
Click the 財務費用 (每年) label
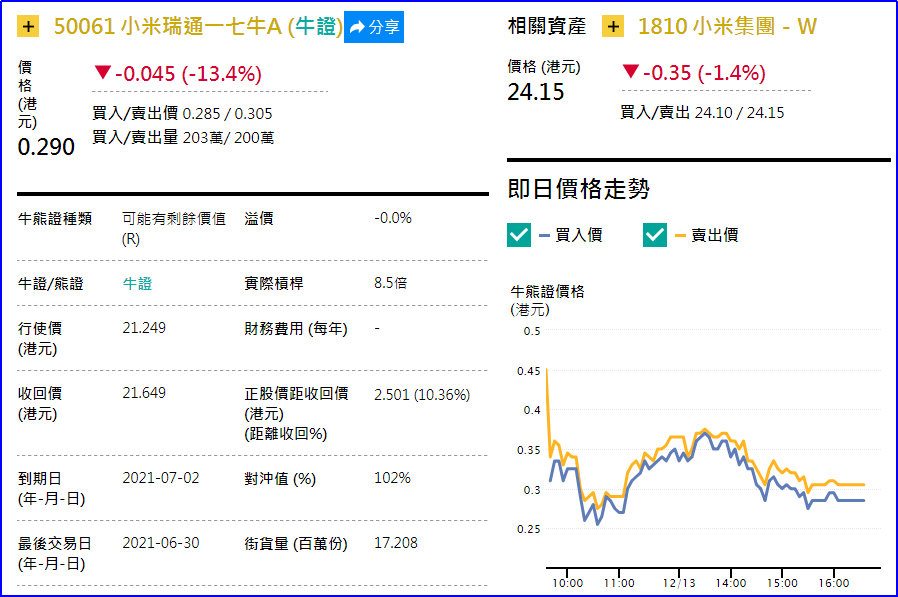[296, 328]
